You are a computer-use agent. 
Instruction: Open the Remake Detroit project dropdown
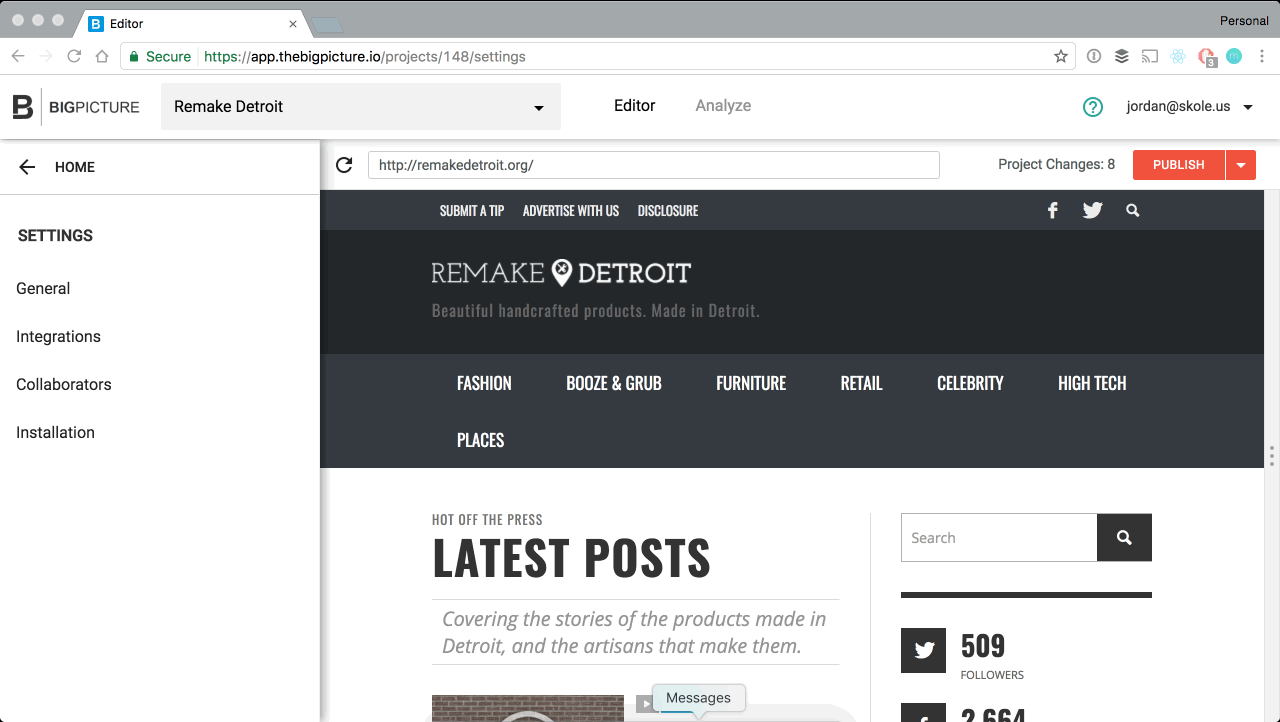tap(361, 107)
